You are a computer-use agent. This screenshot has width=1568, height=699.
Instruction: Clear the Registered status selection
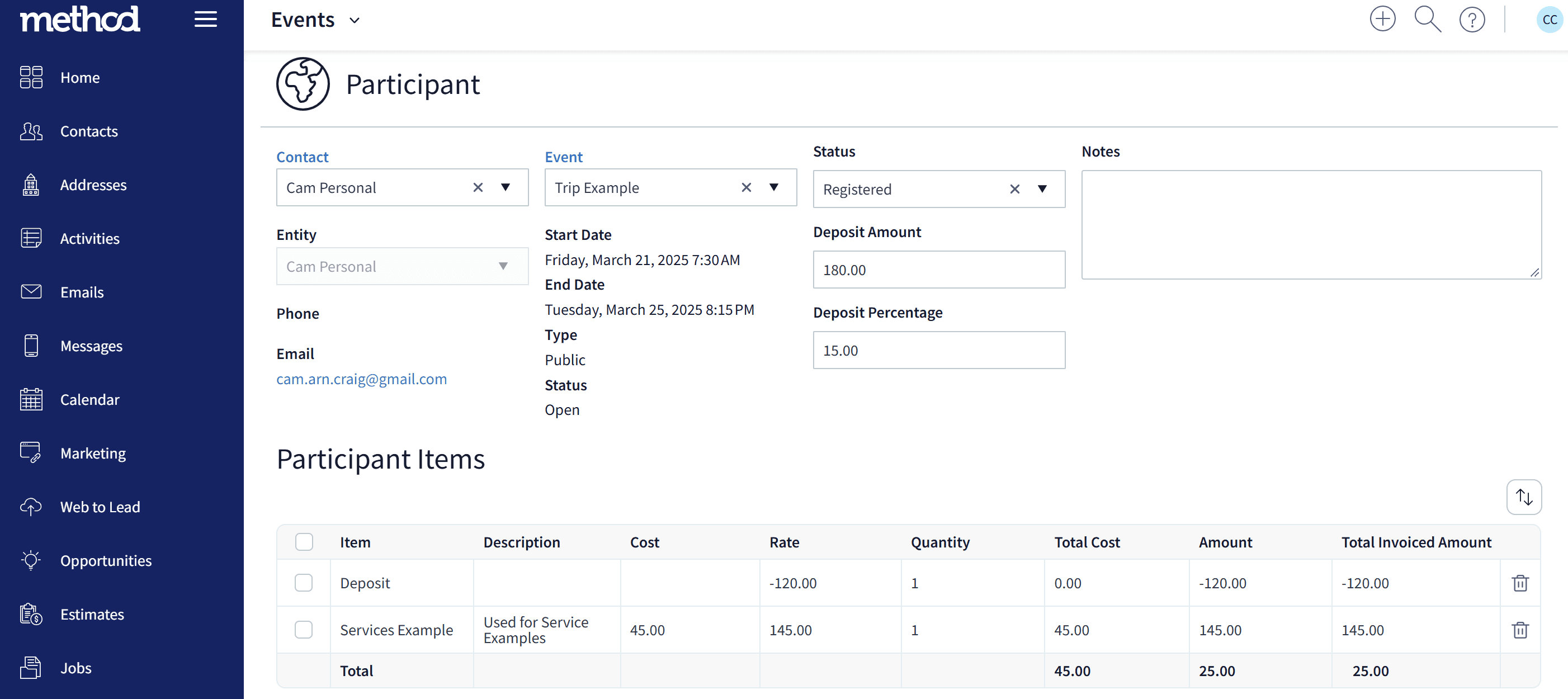point(1015,190)
